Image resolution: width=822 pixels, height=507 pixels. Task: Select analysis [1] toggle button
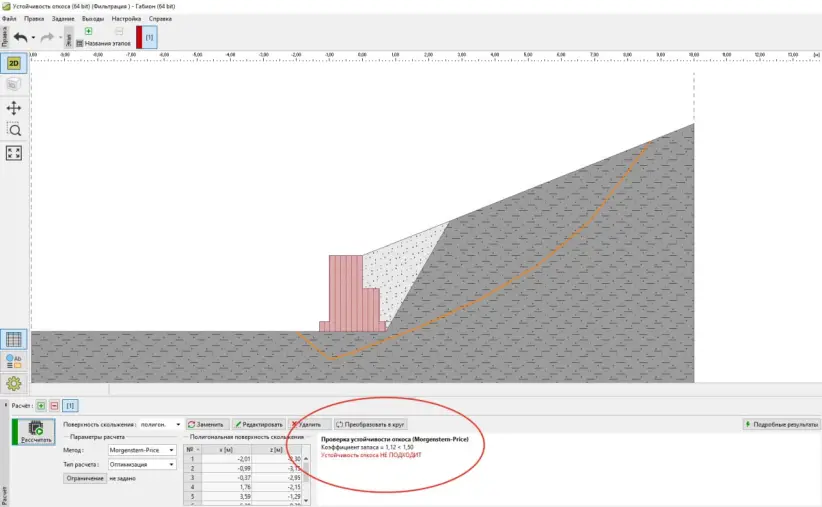70,406
